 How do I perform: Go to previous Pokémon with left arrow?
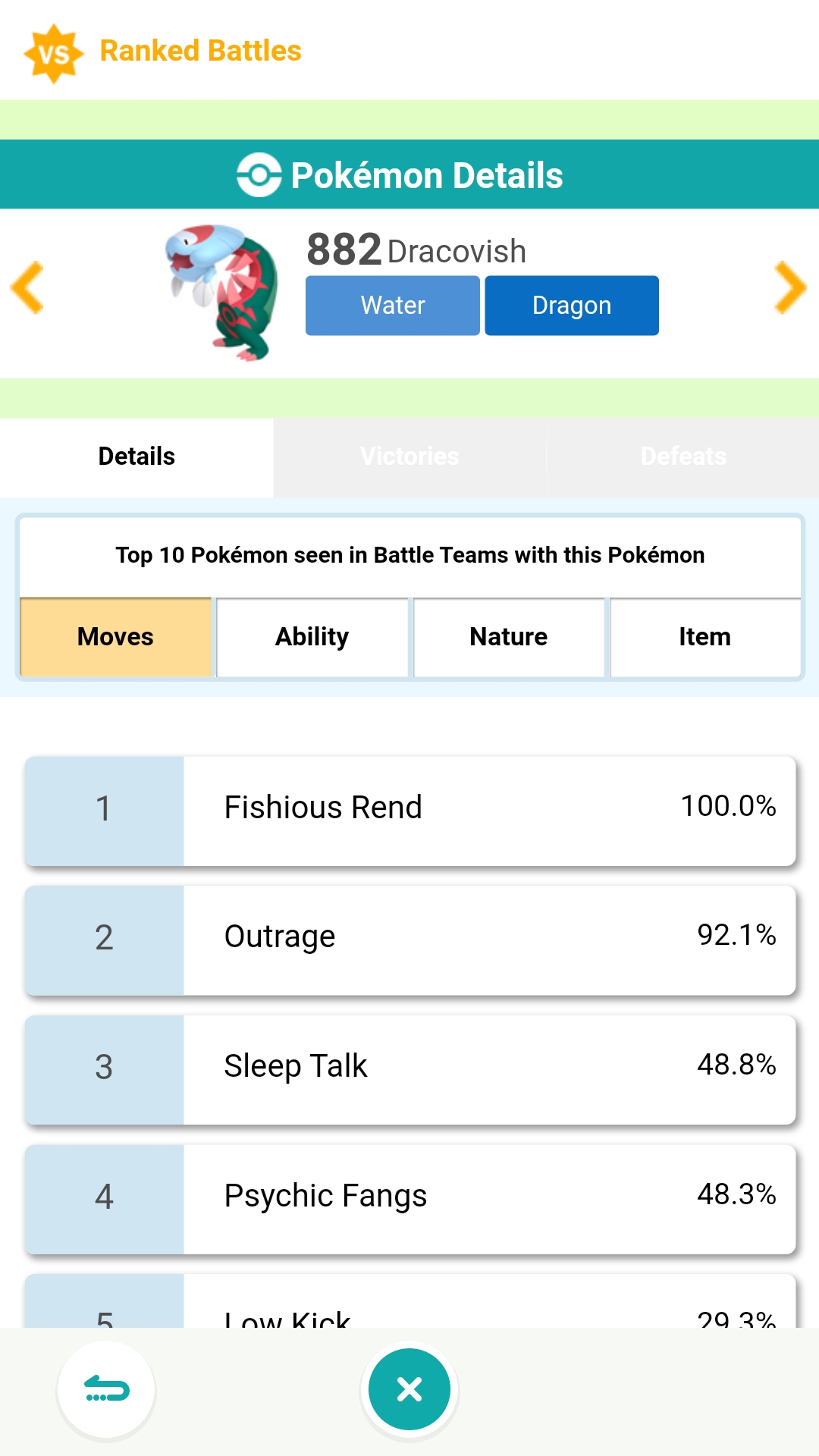click(28, 287)
